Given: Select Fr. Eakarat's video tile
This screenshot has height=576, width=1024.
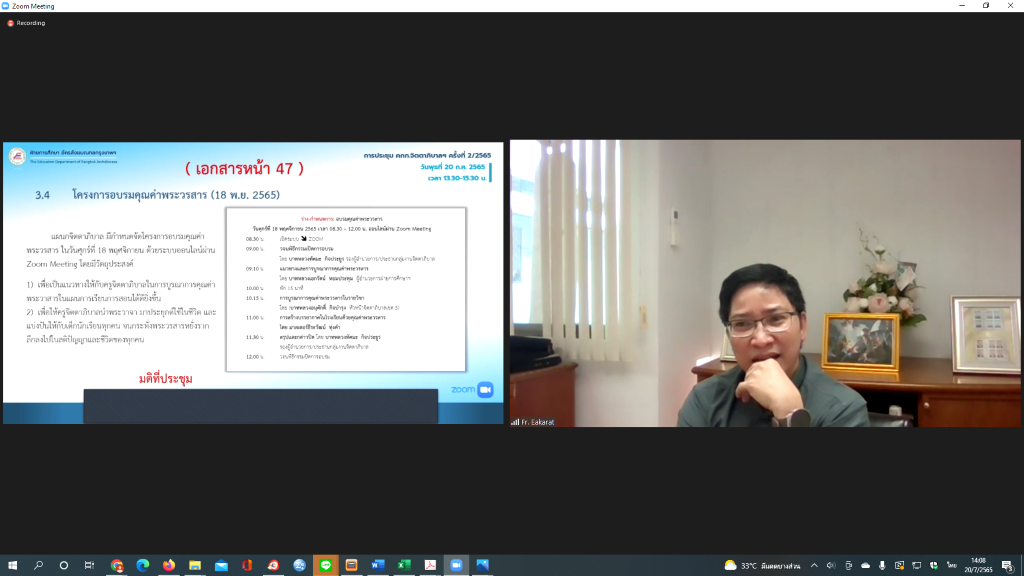Looking at the screenshot, I should [765, 283].
